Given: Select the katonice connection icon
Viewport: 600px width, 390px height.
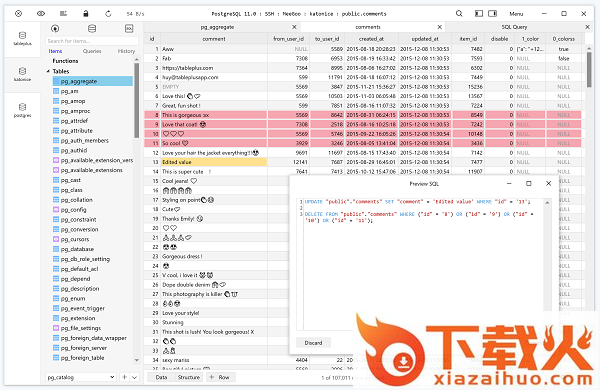Looking at the screenshot, I should point(22,74).
